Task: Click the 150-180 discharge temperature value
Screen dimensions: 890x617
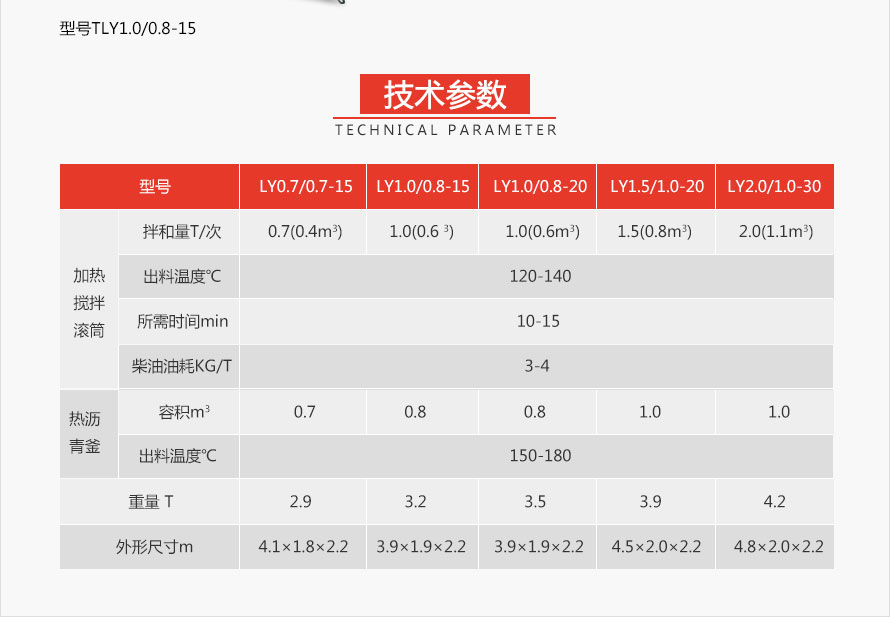Action: click(x=540, y=456)
